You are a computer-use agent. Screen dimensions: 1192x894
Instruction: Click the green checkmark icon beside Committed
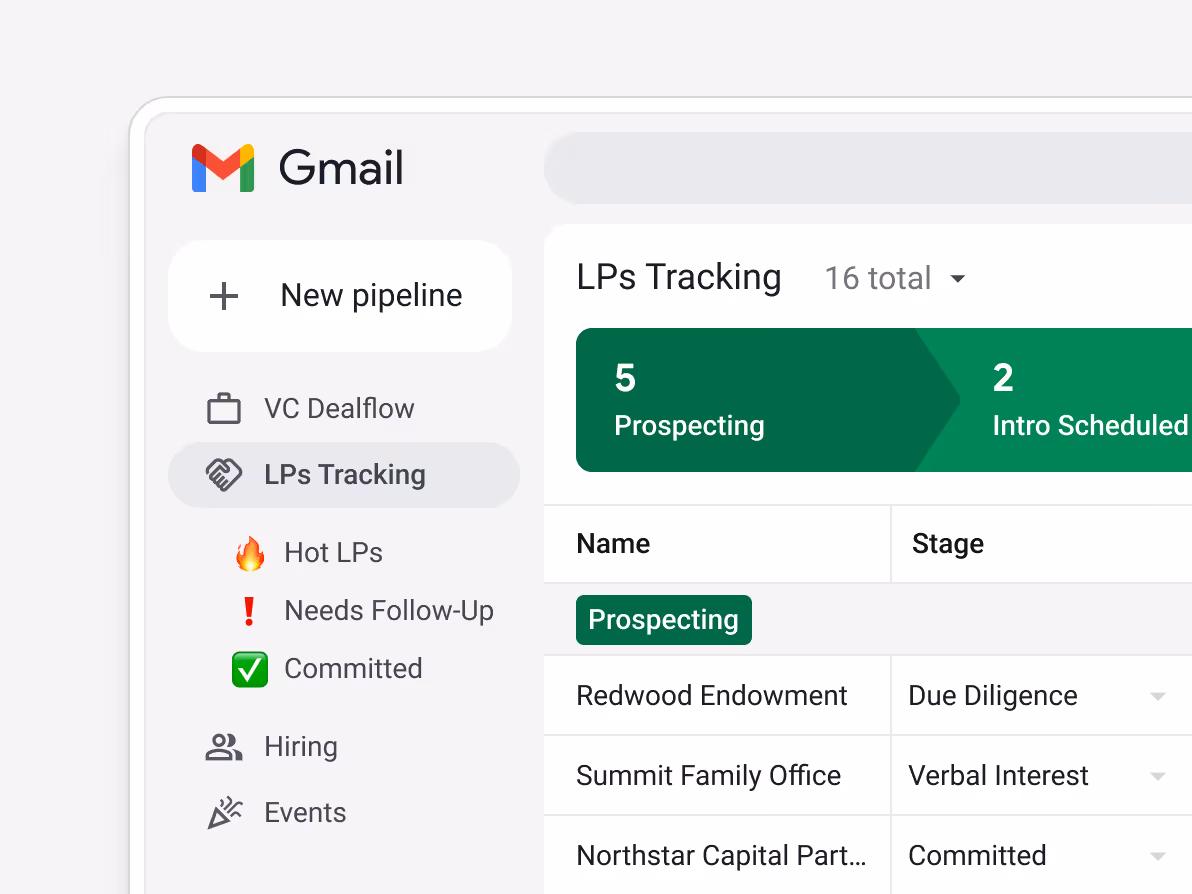pyautogui.click(x=250, y=669)
